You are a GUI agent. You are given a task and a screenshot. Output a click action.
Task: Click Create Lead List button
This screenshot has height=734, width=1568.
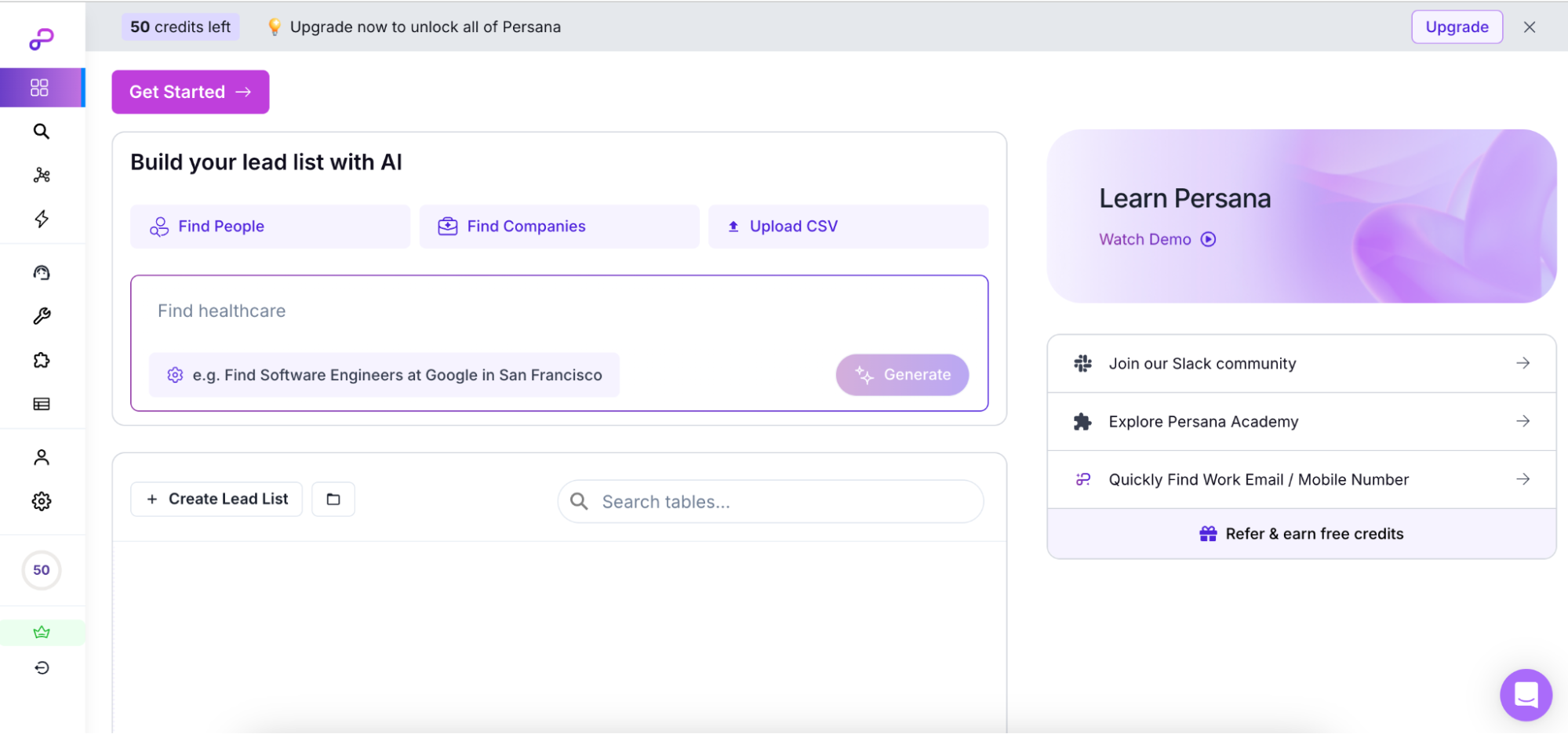click(216, 499)
